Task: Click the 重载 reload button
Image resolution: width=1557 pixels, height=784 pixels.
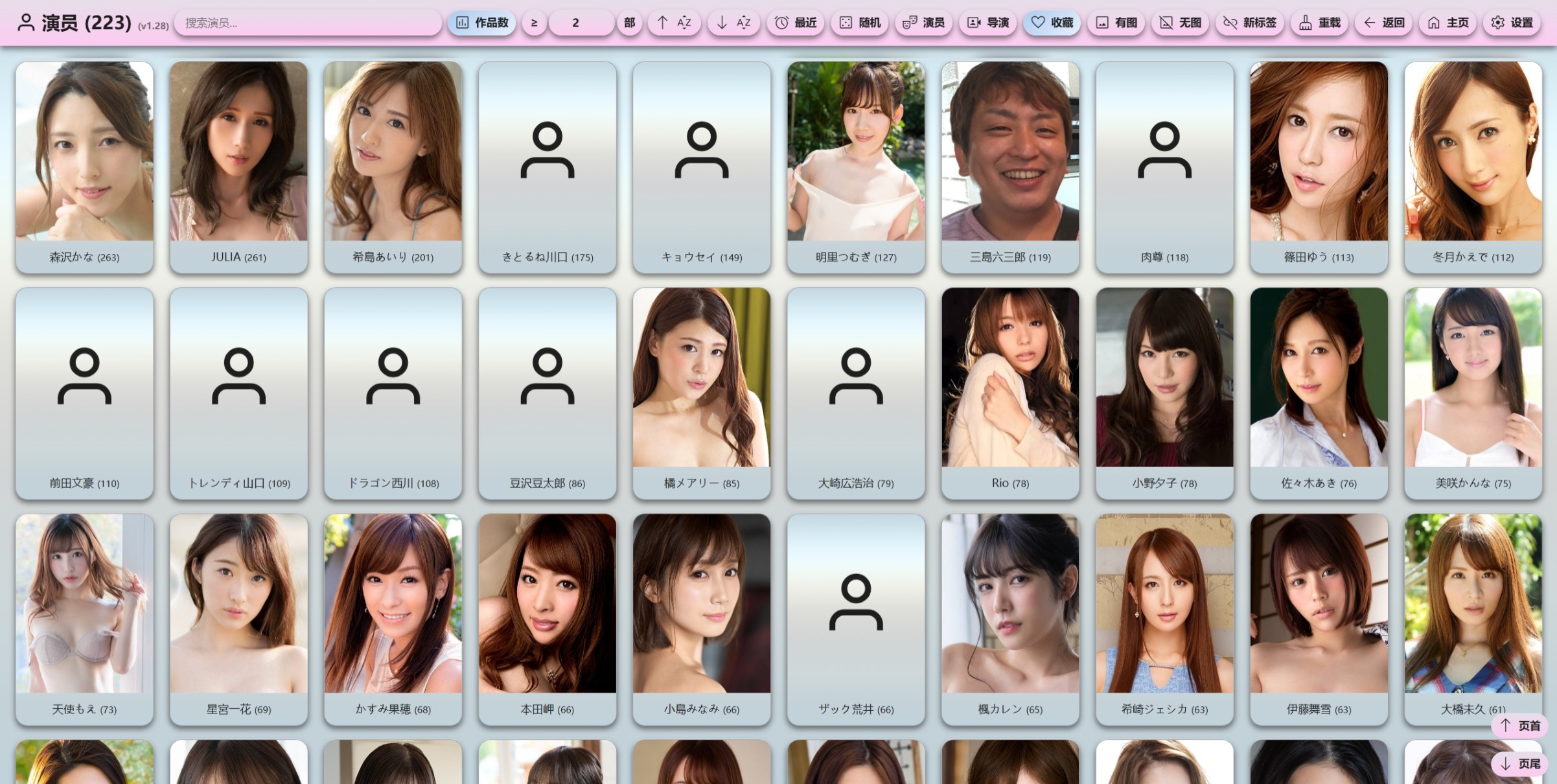Action: [1320, 23]
